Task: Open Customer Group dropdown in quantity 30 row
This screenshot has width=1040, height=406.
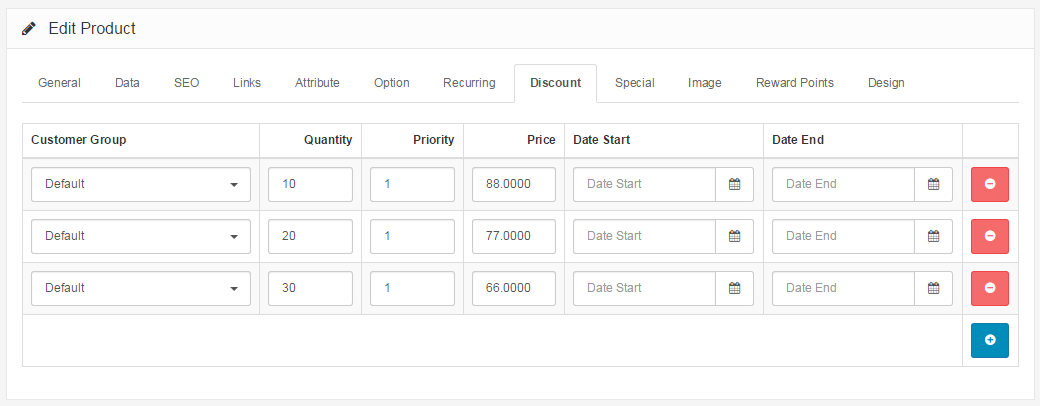Action: (141, 288)
